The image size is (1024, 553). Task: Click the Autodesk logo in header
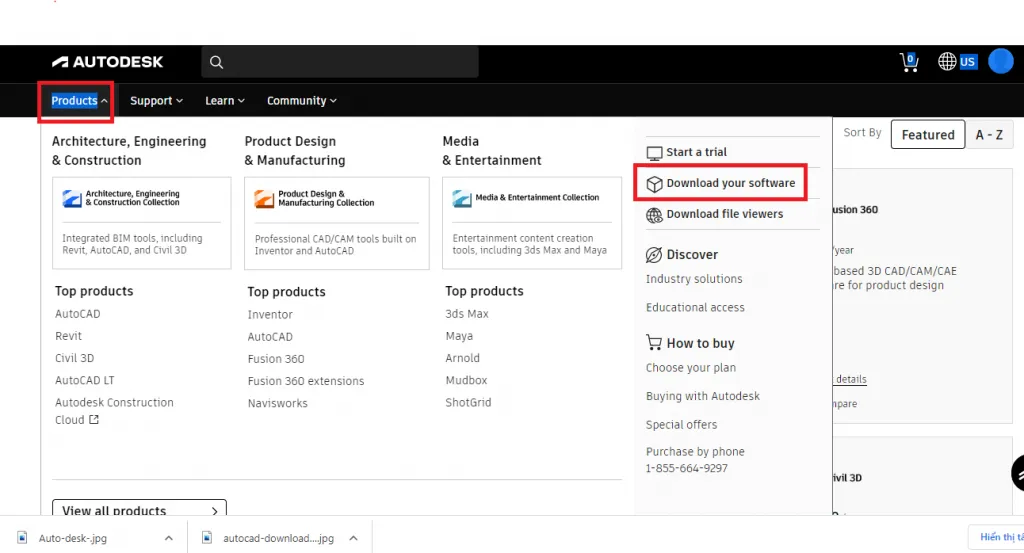click(x=108, y=62)
